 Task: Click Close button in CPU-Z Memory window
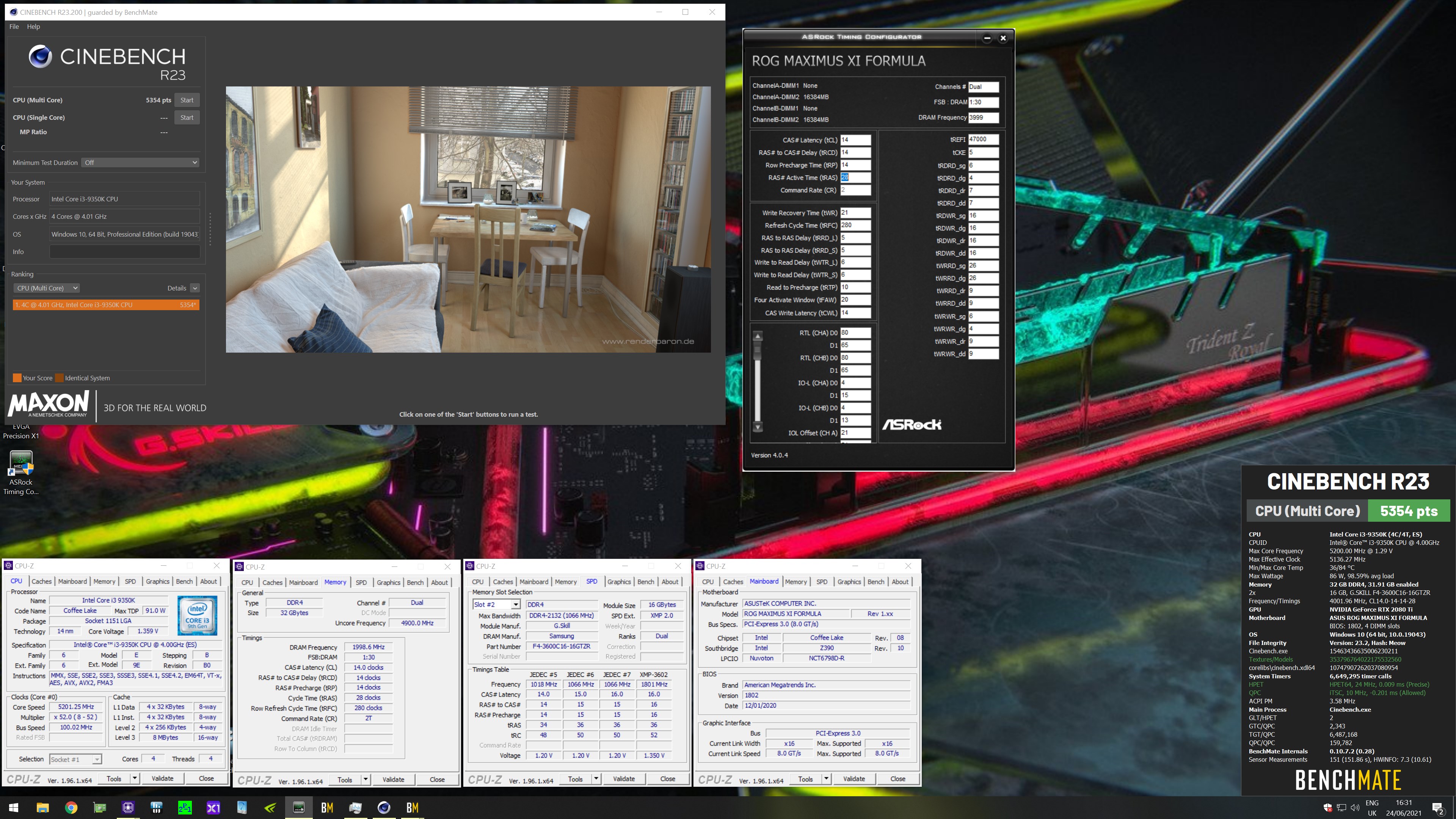tap(437, 780)
